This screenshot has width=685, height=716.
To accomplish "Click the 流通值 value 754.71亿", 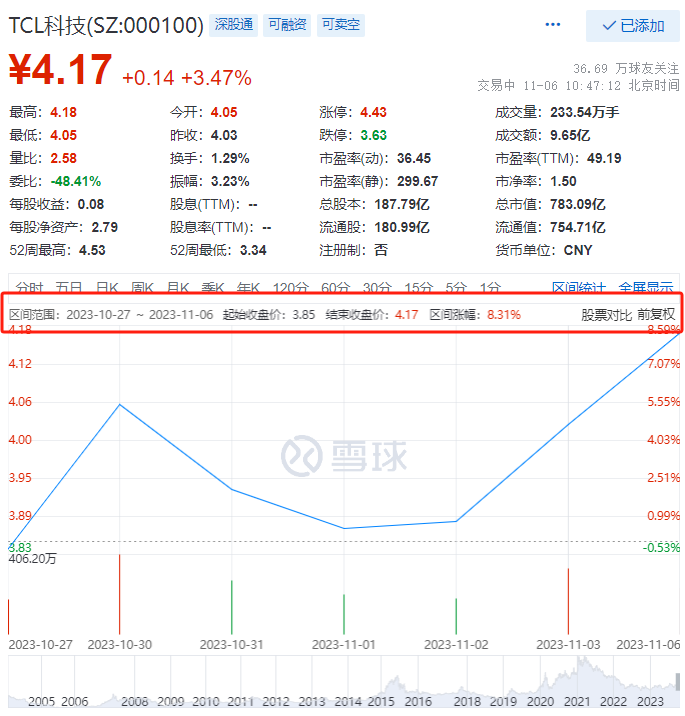I will coord(578,227).
